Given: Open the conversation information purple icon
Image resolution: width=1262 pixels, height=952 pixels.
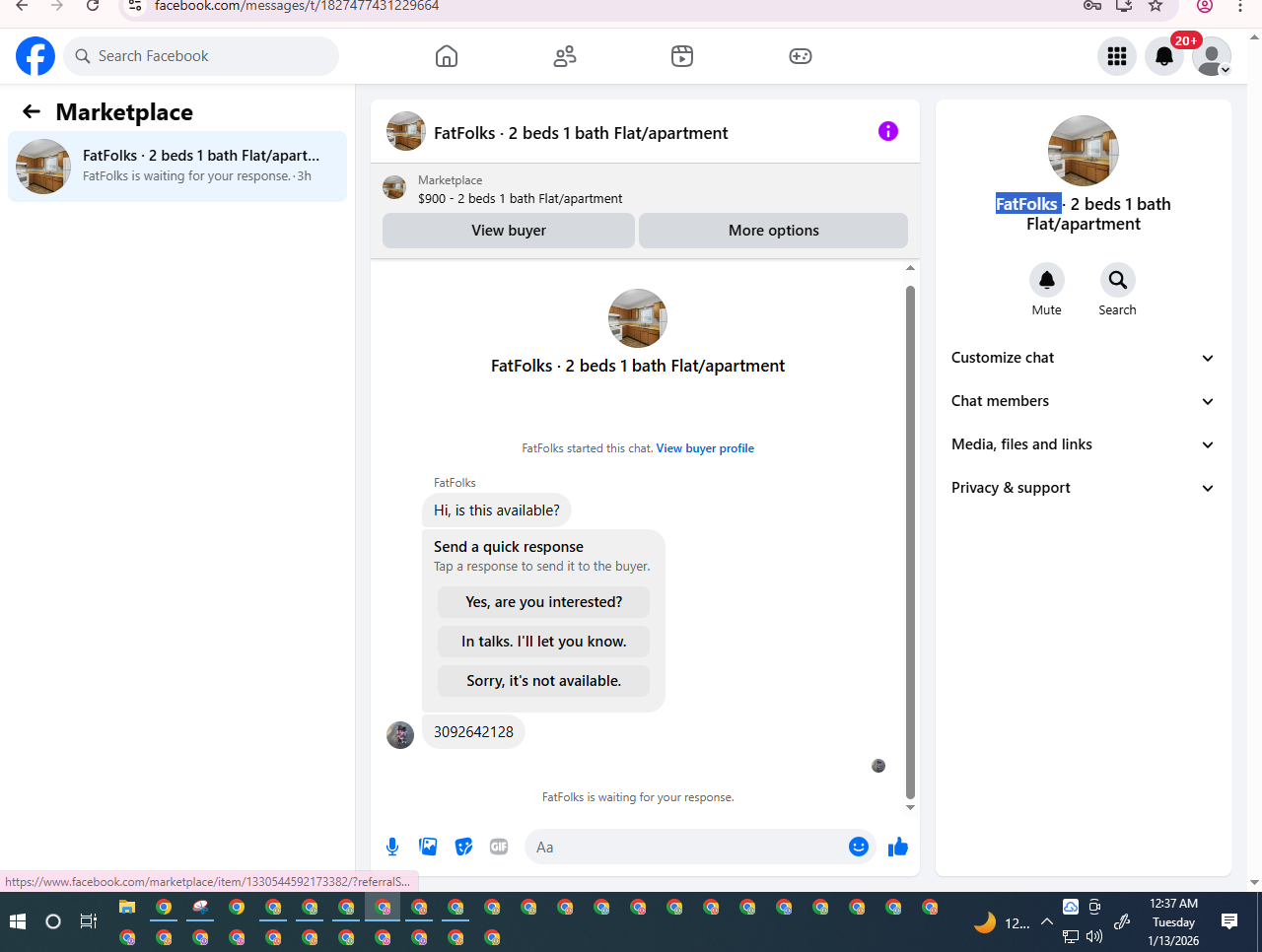Looking at the screenshot, I should (888, 131).
